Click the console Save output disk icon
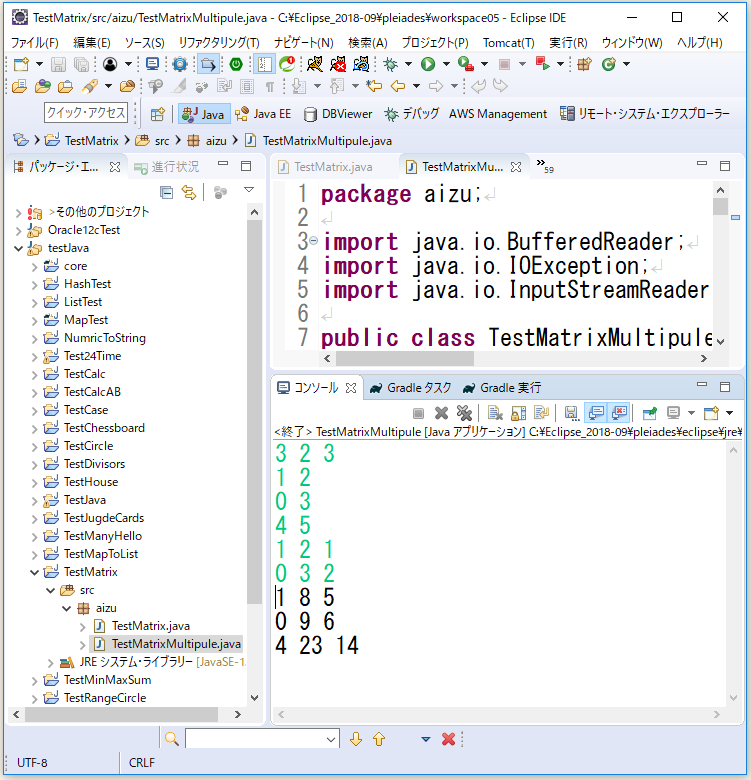Image resolution: width=751 pixels, height=780 pixels. (571, 413)
